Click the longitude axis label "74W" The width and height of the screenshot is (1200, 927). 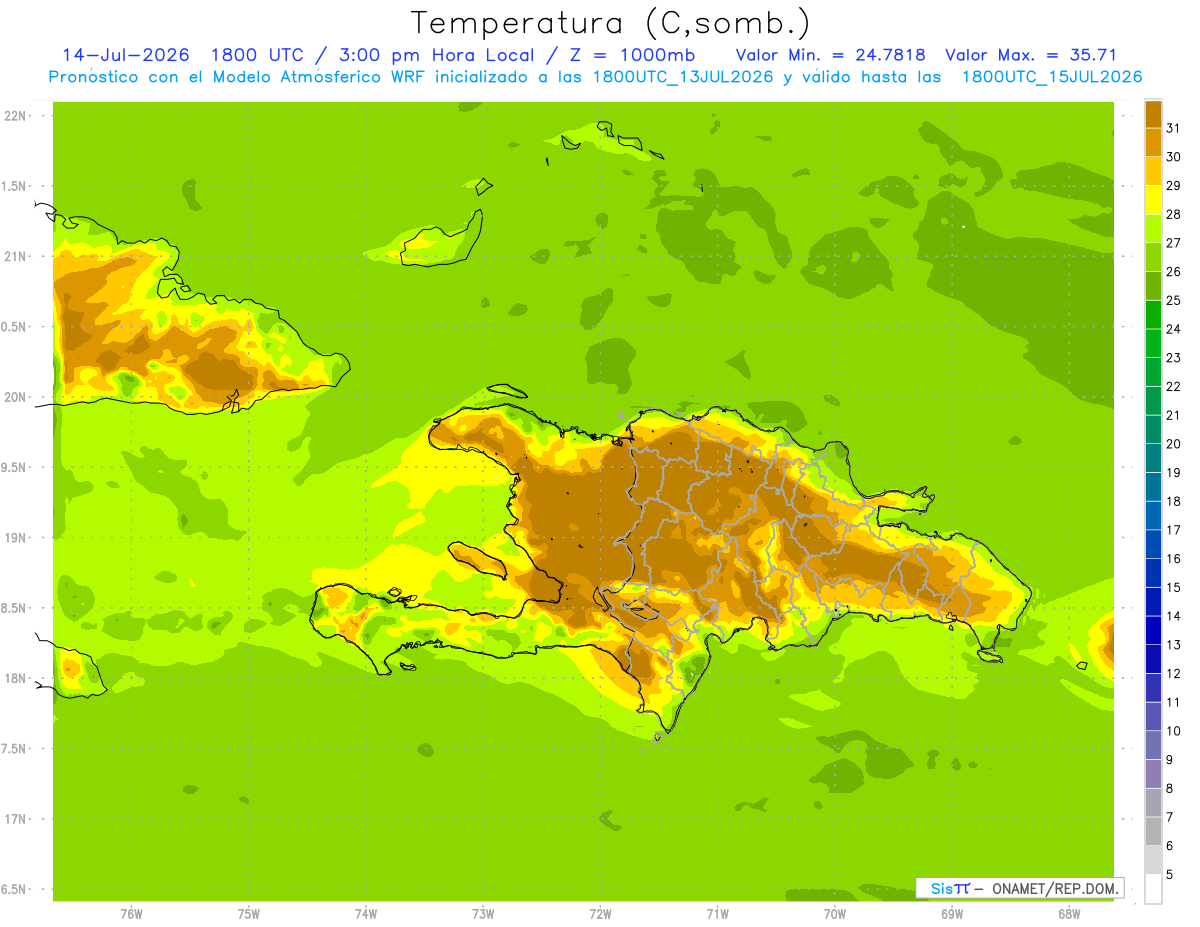pos(366,914)
